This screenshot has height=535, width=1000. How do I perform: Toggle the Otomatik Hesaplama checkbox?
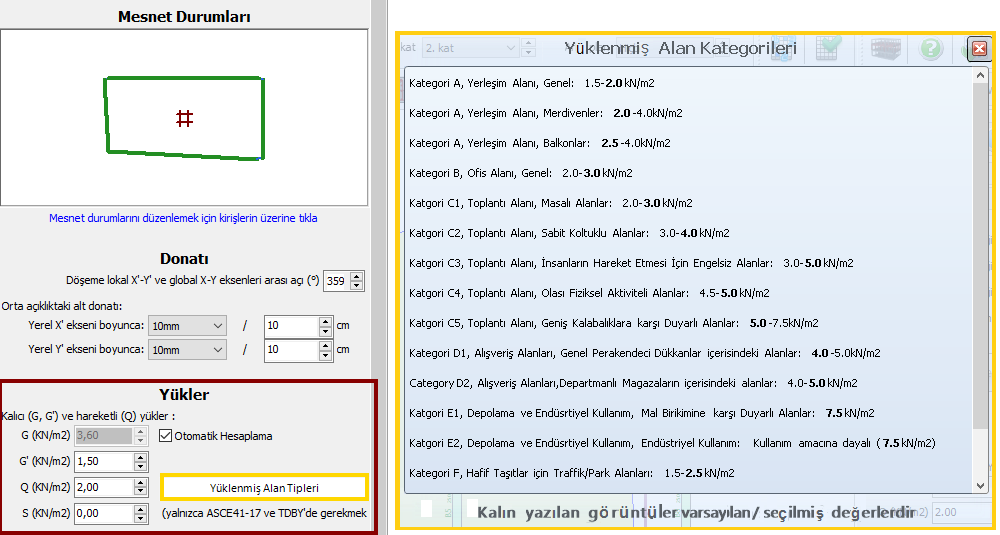tap(167, 436)
